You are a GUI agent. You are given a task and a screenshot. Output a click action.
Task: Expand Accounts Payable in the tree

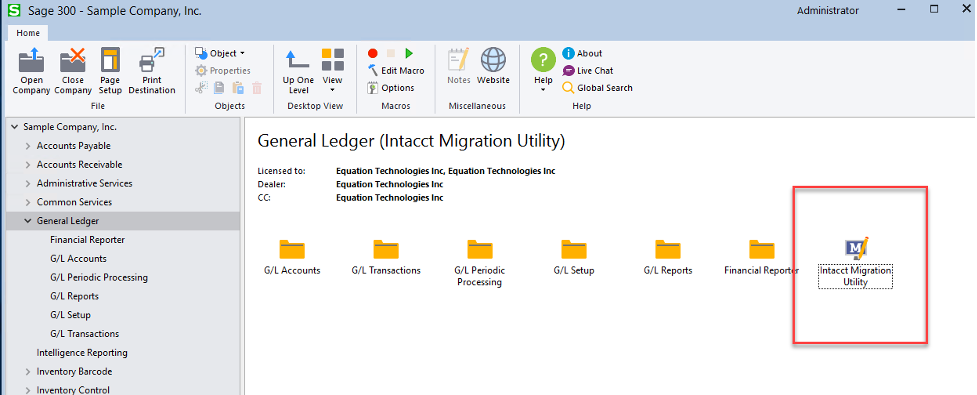coord(28,146)
